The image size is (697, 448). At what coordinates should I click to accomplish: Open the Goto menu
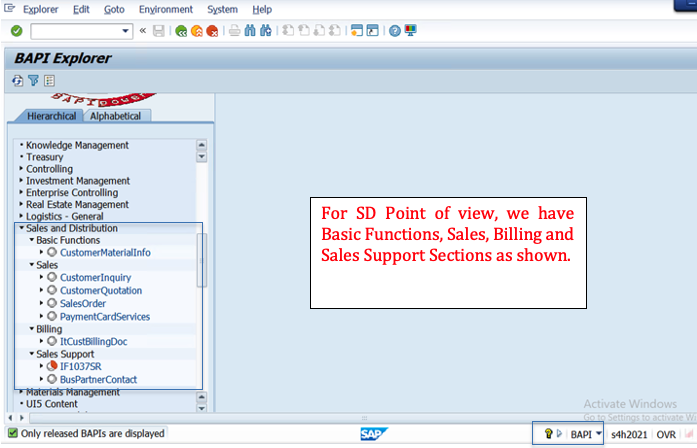click(x=114, y=9)
